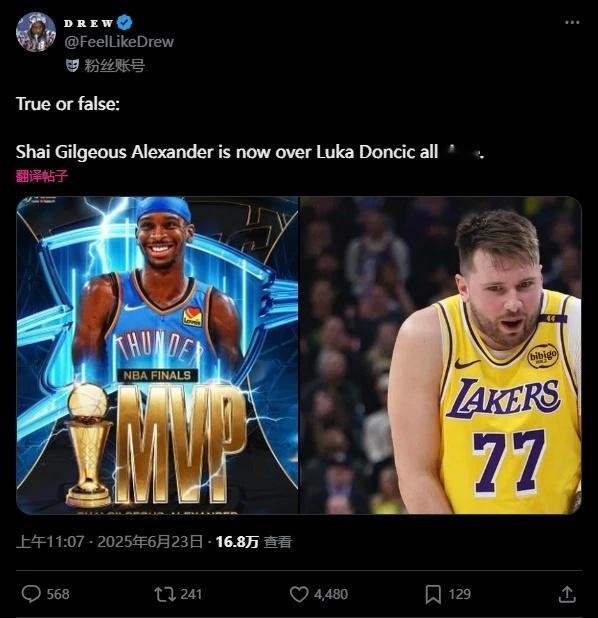This screenshot has width=598, height=618.
Task: Open the Lakers 77 jersey photo
Action: pyautogui.click(x=441, y=355)
